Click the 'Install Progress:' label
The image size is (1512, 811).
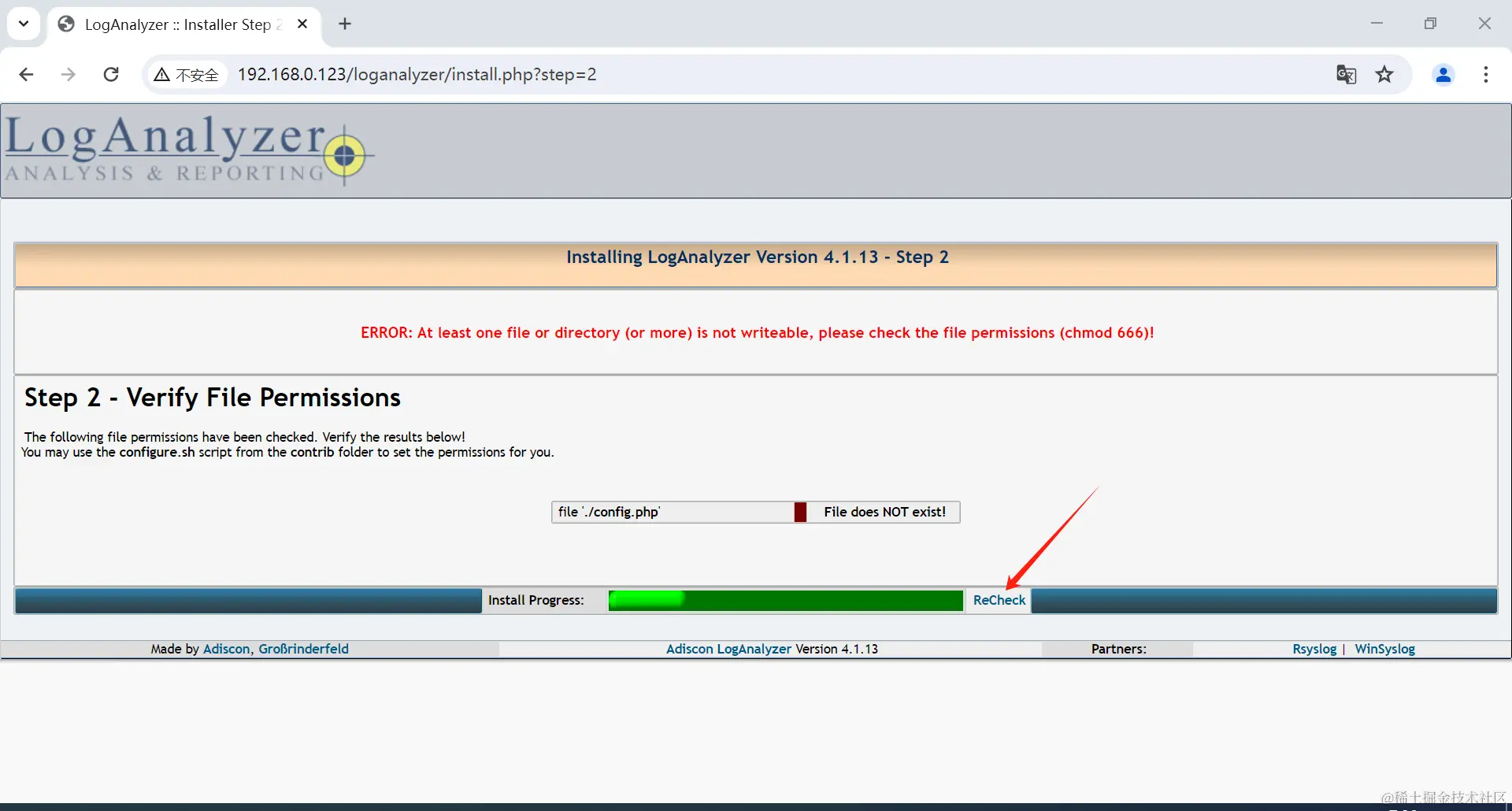(535, 600)
